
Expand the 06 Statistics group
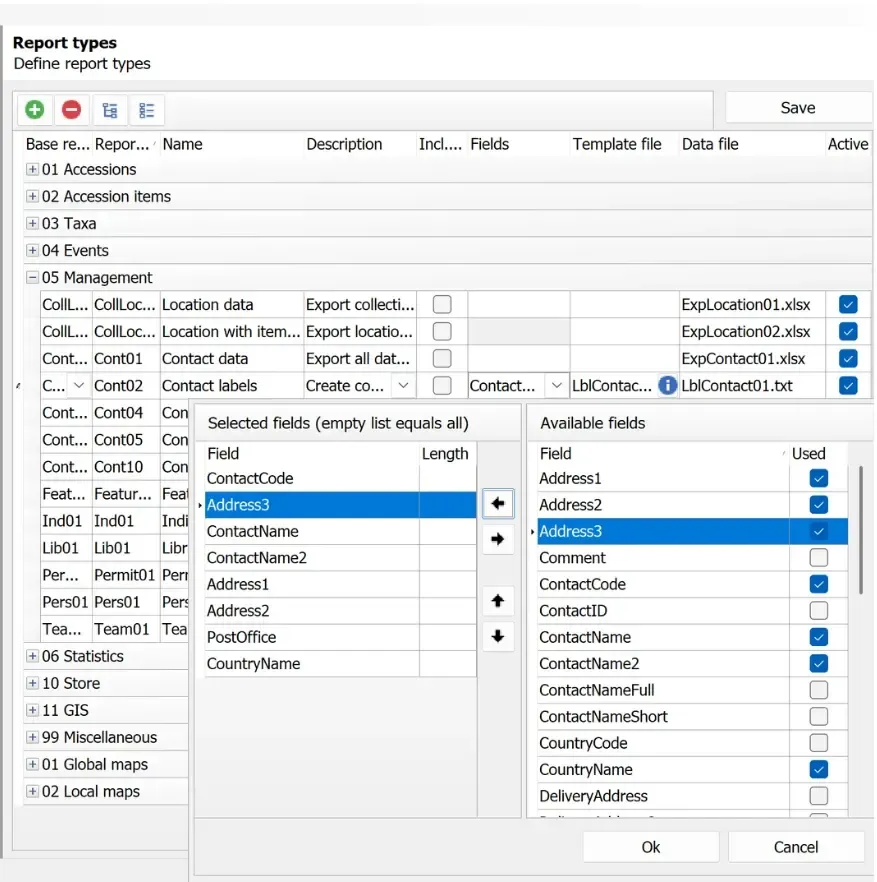coord(33,656)
